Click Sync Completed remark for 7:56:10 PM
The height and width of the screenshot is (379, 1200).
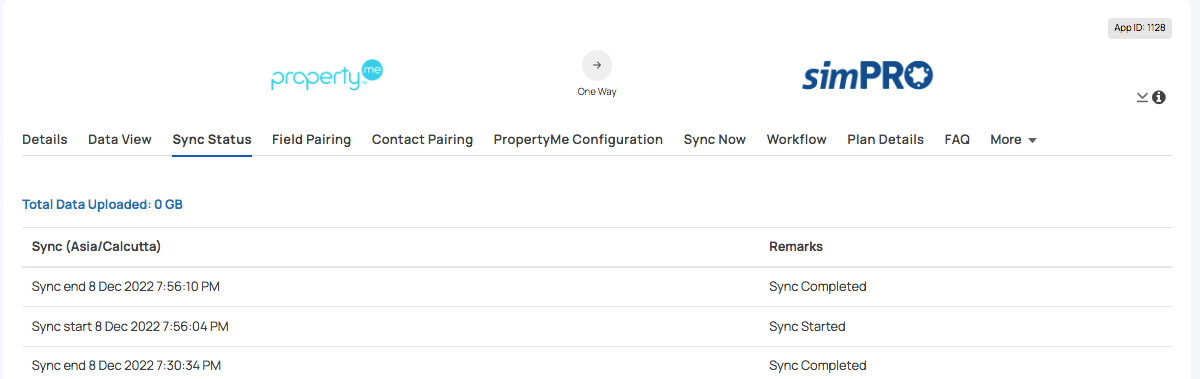click(817, 286)
